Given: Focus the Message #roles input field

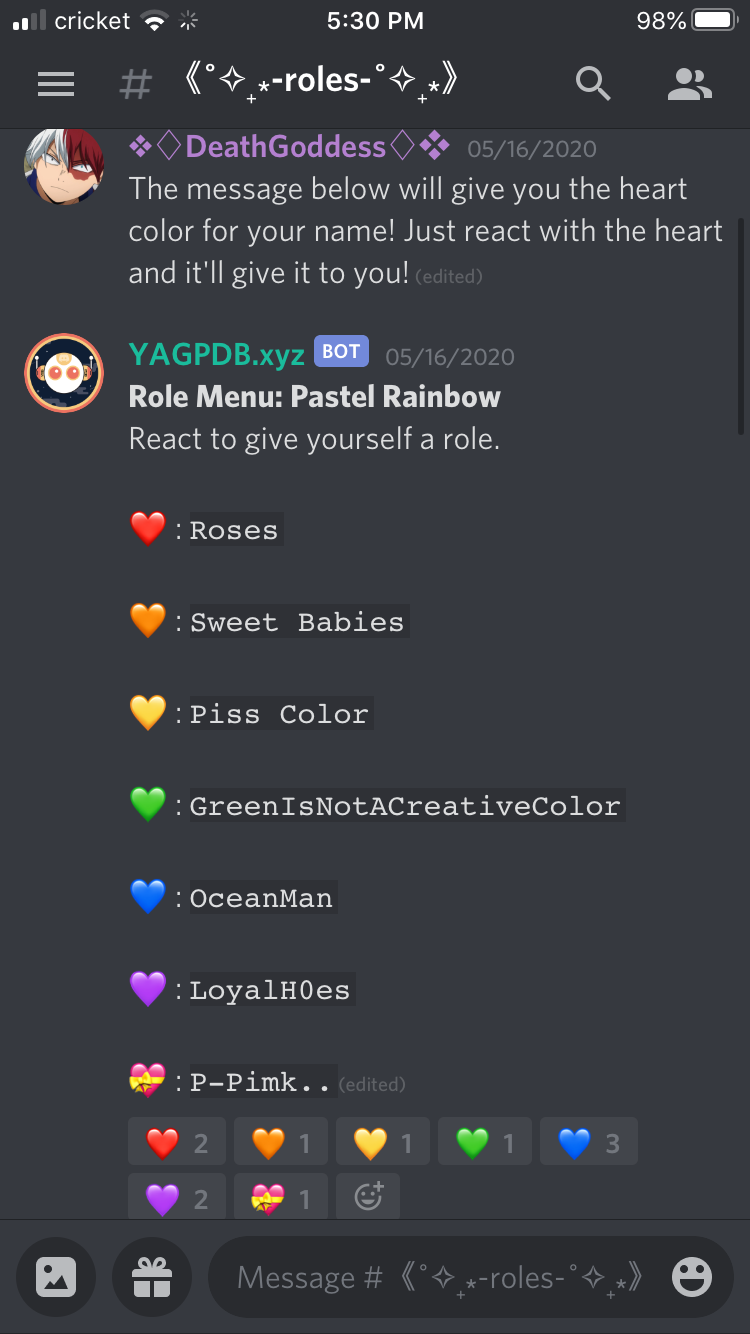Looking at the screenshot, I should (440, 1277).
